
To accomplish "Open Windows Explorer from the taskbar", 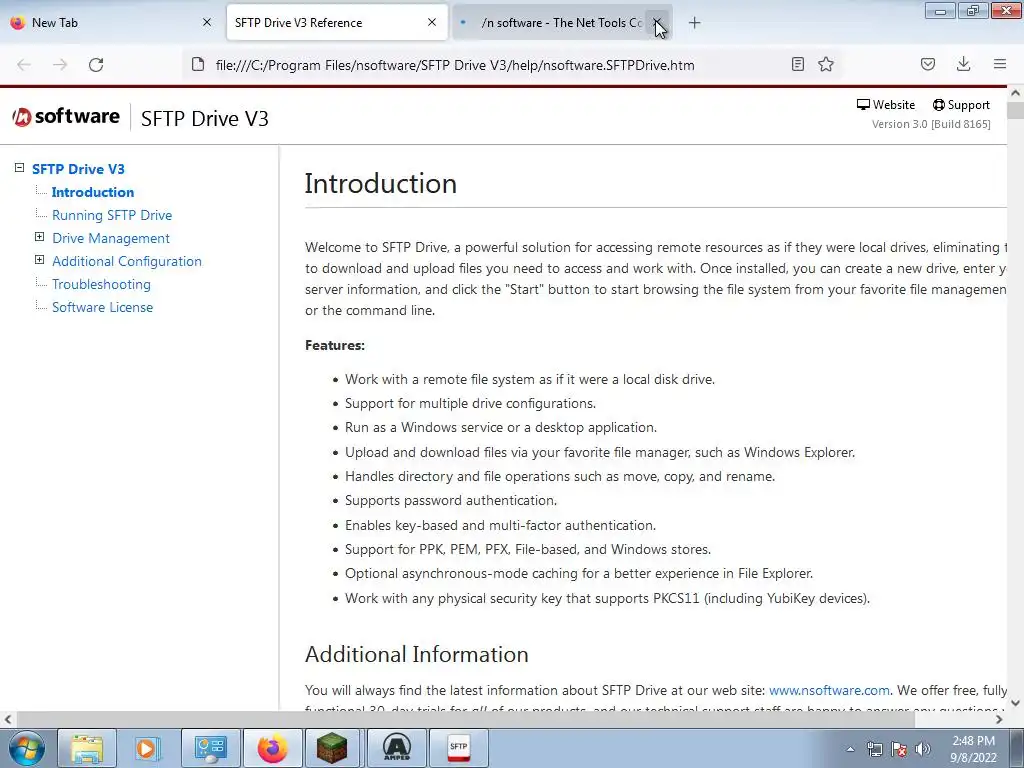I will click(x=87, y=748).
